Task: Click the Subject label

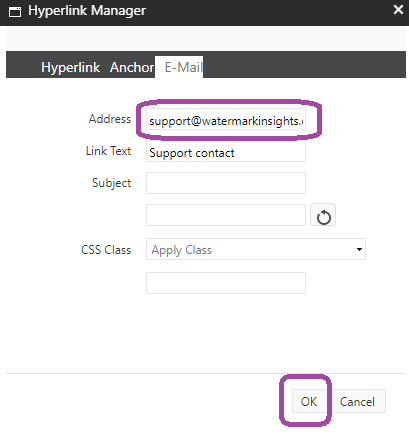Action: pos(111,183)
